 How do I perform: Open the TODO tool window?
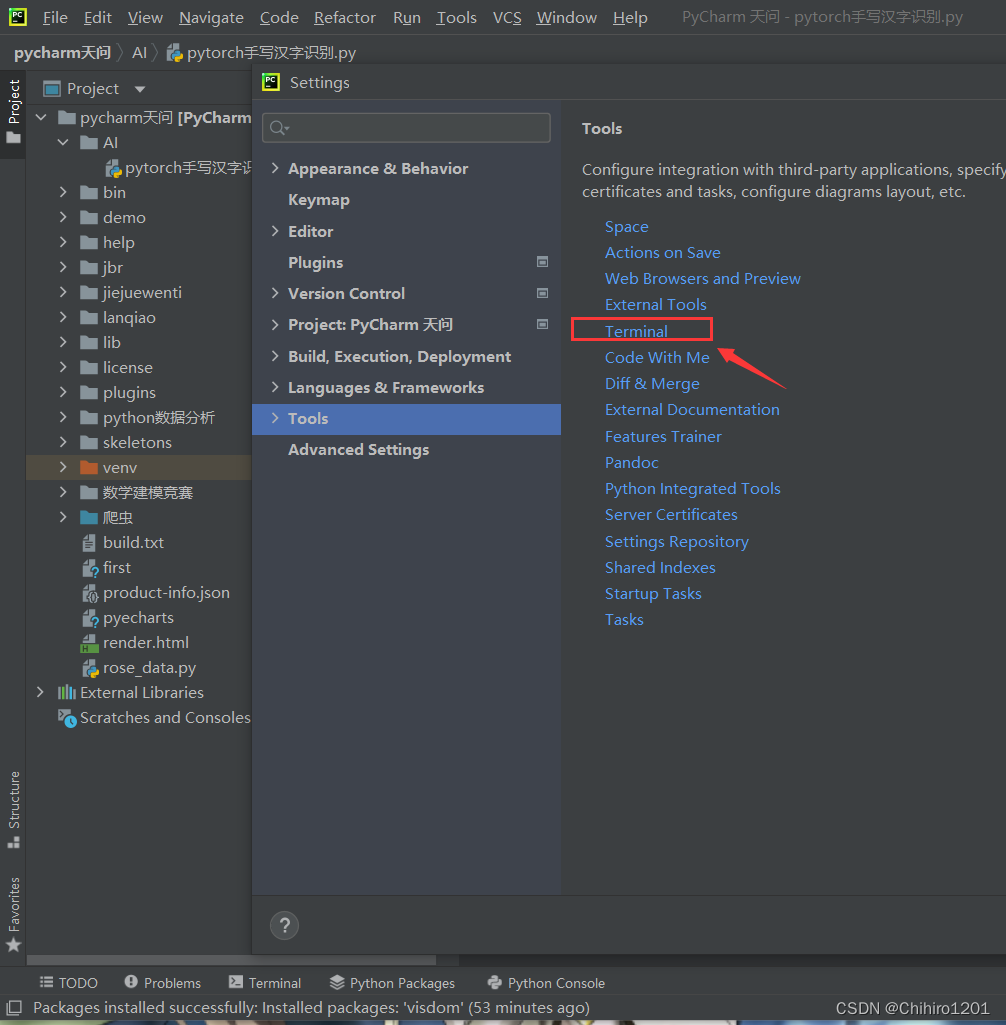click(x=69, y=983)
